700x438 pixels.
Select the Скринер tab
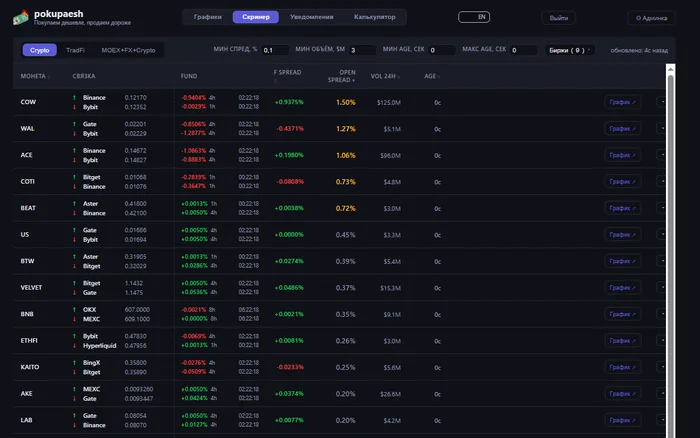256,17
